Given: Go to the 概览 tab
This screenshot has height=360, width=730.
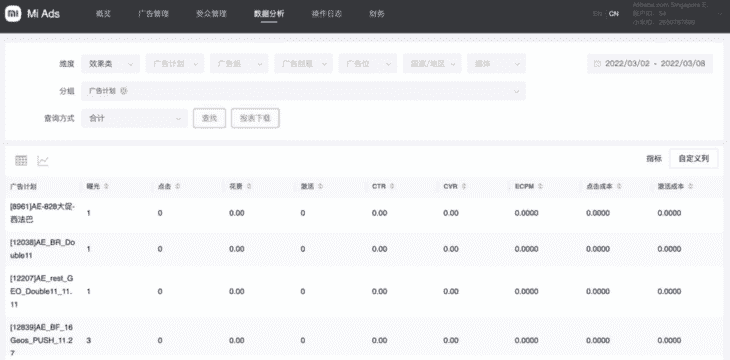Looking at the screenshot, I should (x=103, y=14).
